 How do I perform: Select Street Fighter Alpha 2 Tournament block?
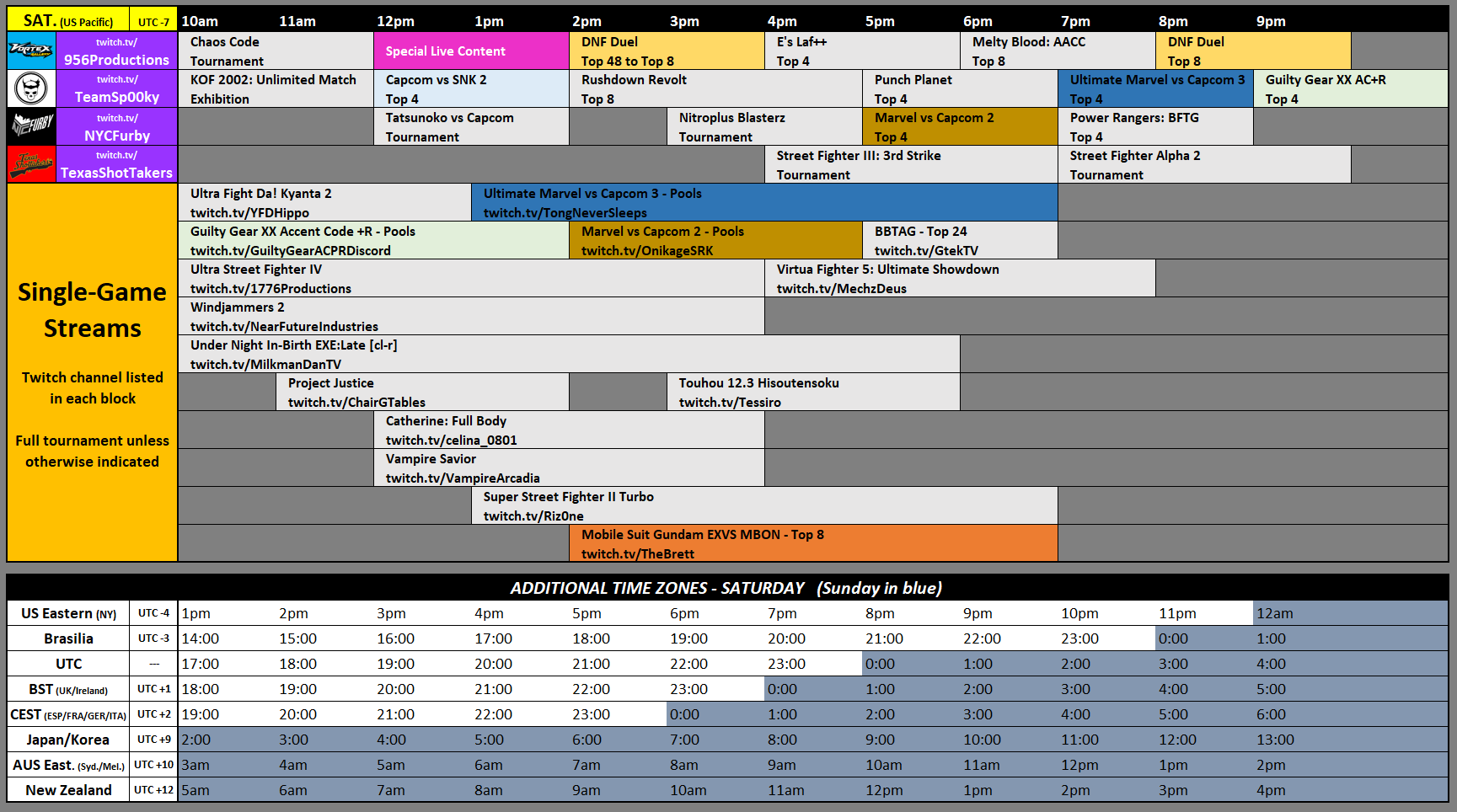tap(1204, 164)
